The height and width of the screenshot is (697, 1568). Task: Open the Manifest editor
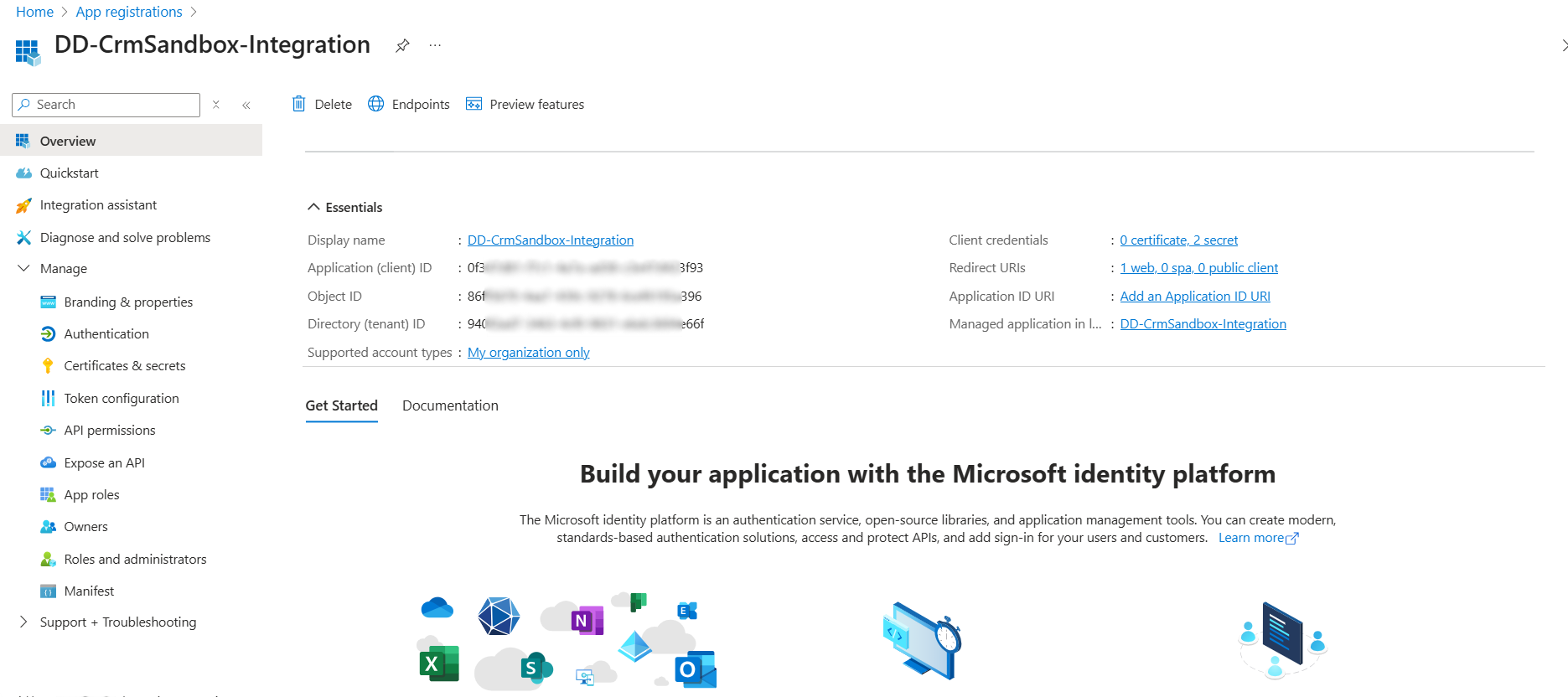tap(89, 591)
